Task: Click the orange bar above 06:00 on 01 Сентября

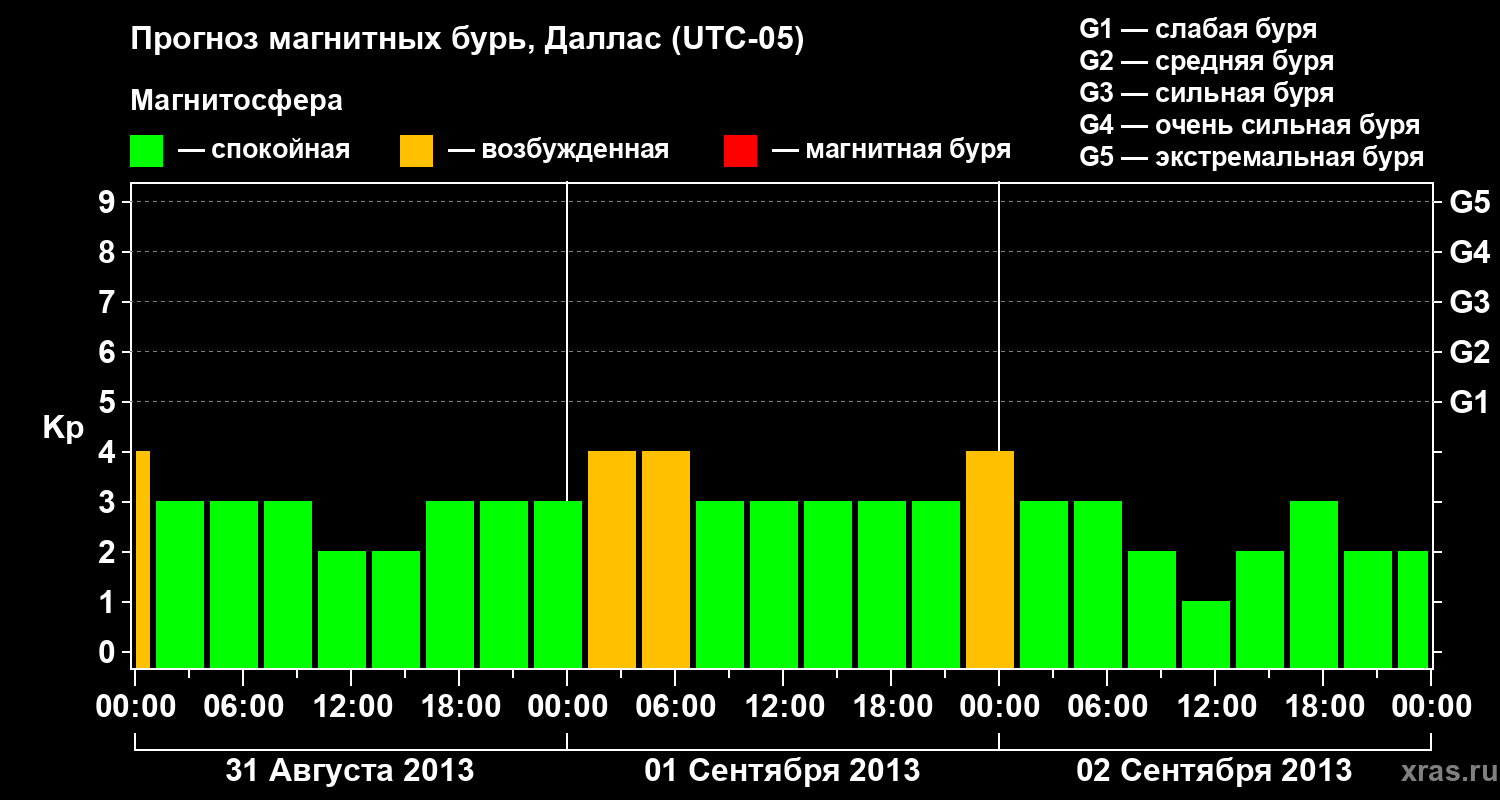Action: (666, 560)
